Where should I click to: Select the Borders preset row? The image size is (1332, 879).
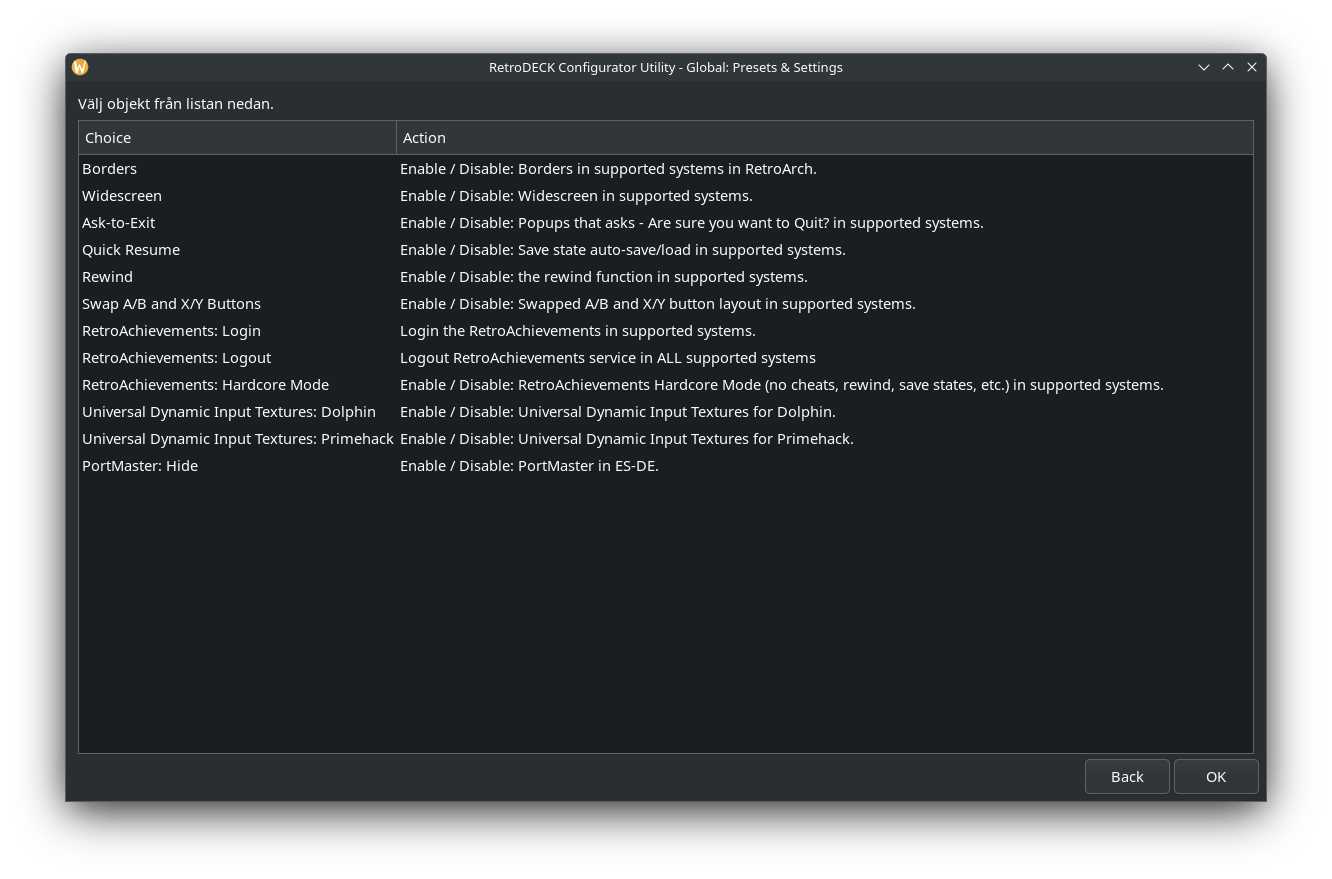pos(110,169)
